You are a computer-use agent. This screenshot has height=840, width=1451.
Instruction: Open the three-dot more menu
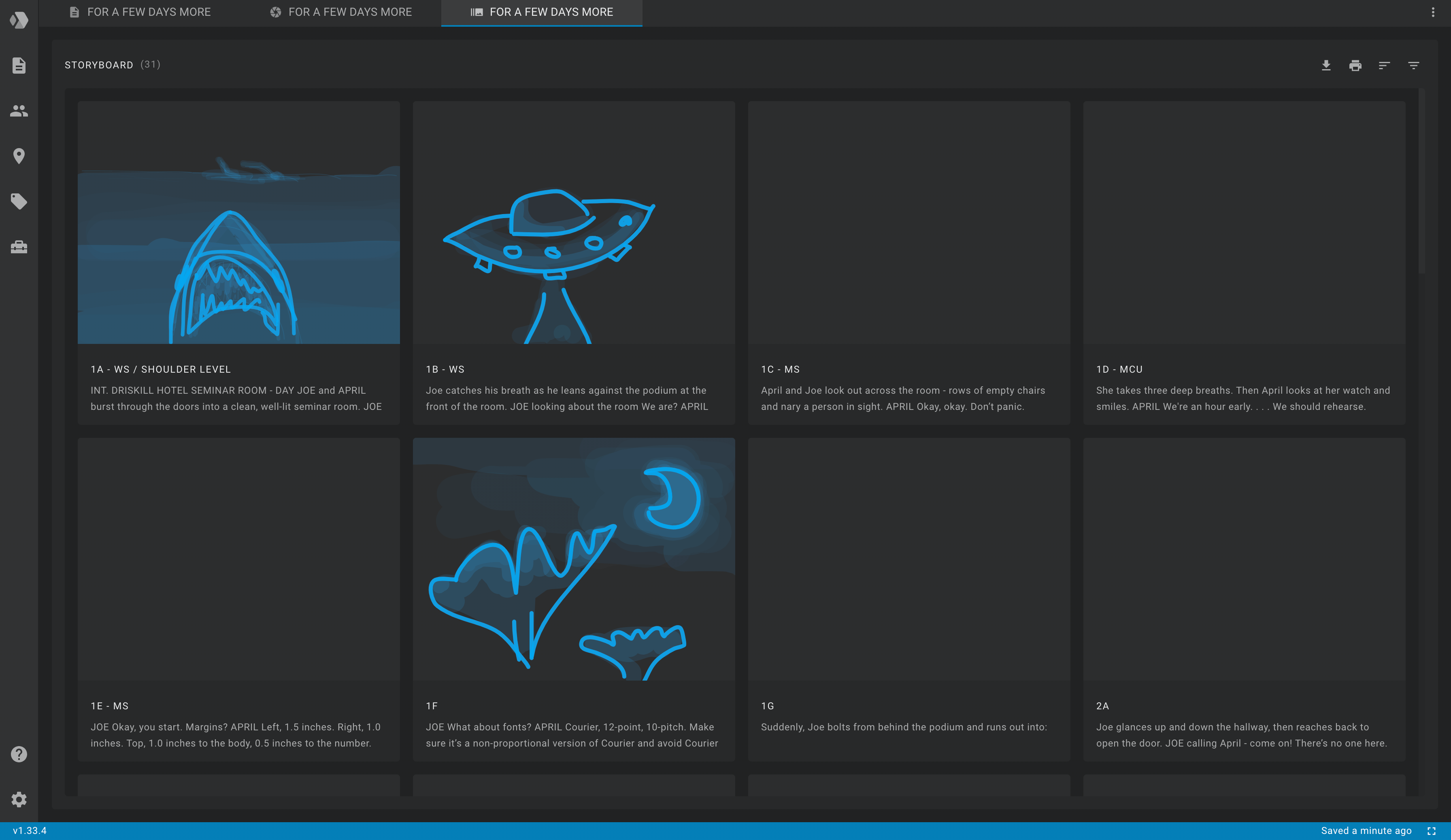pyautogui.click(x=1433, y=12)
